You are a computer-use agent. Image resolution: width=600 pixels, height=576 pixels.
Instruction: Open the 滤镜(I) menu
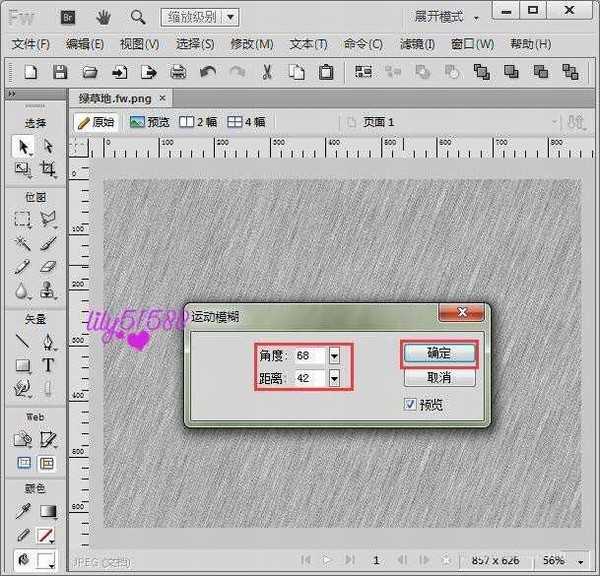(416, 44)
